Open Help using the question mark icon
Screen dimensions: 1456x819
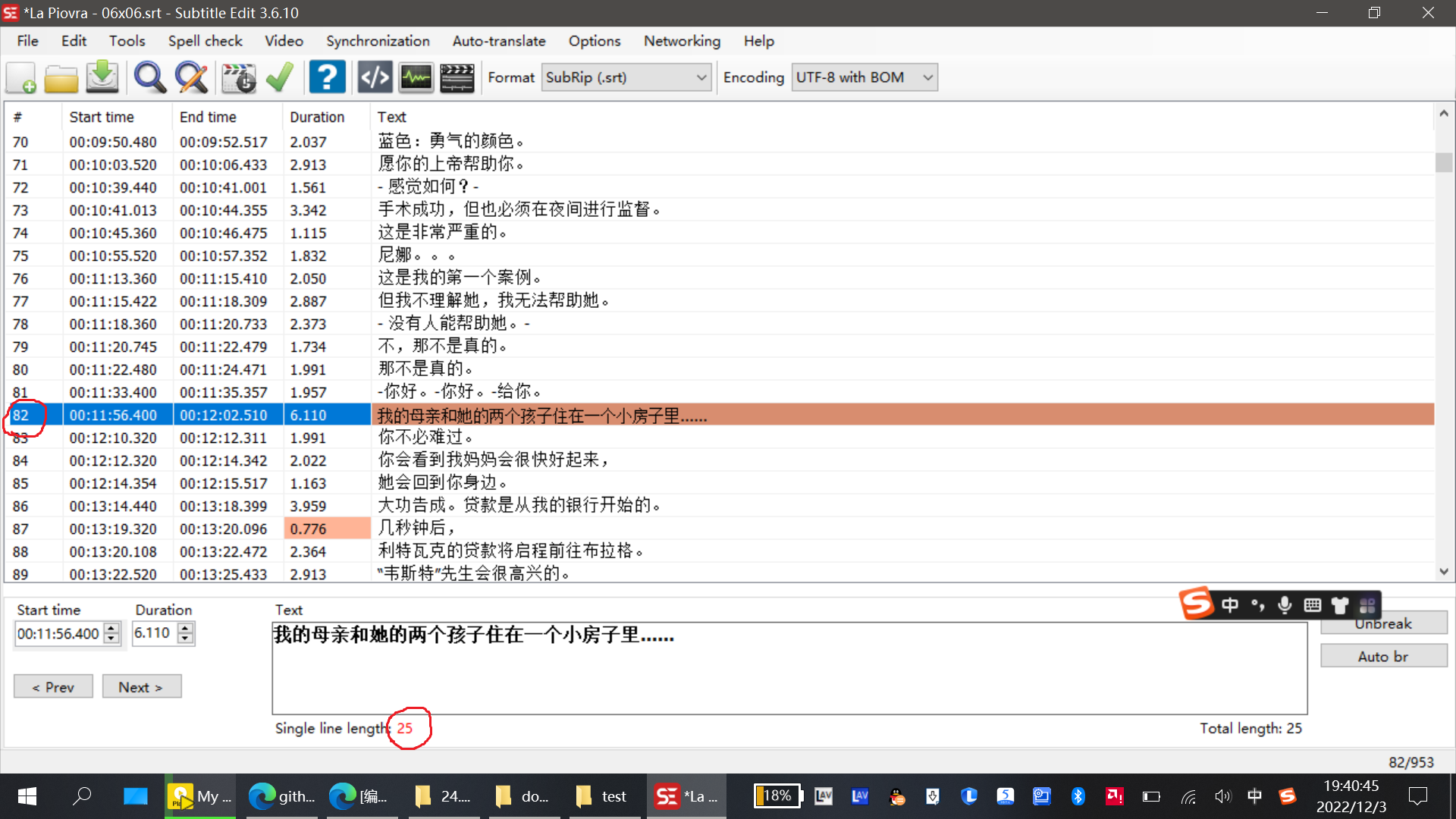(328, 77)
